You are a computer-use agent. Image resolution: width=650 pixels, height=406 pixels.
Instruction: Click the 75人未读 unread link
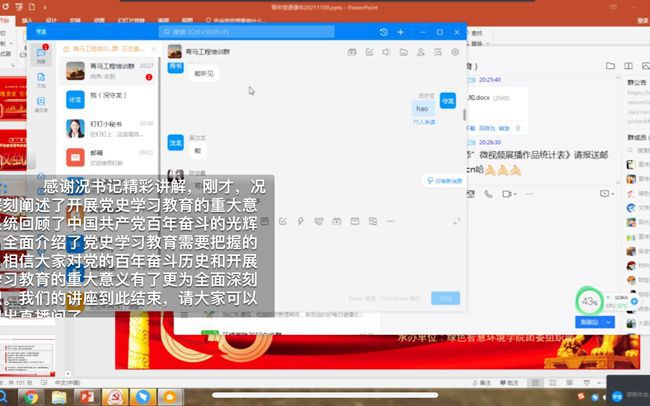click(x=424, y=122)
